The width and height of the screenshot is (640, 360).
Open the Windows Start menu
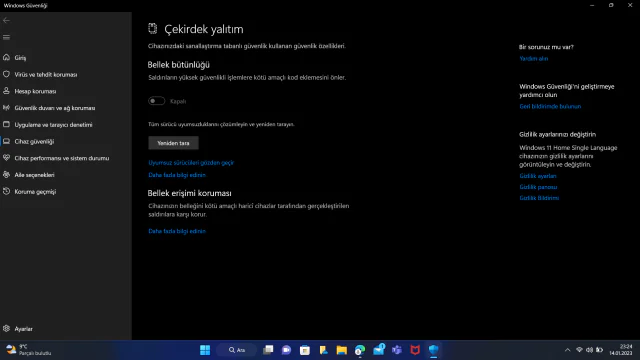(205, 350)
